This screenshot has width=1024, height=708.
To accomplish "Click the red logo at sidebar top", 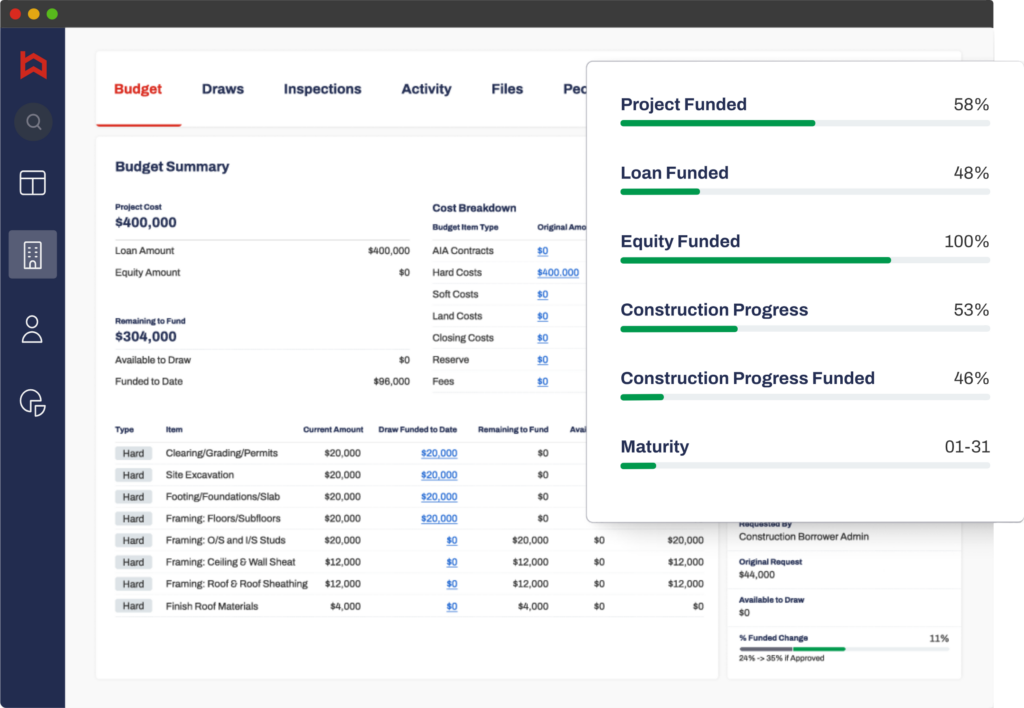I will 33,63.
